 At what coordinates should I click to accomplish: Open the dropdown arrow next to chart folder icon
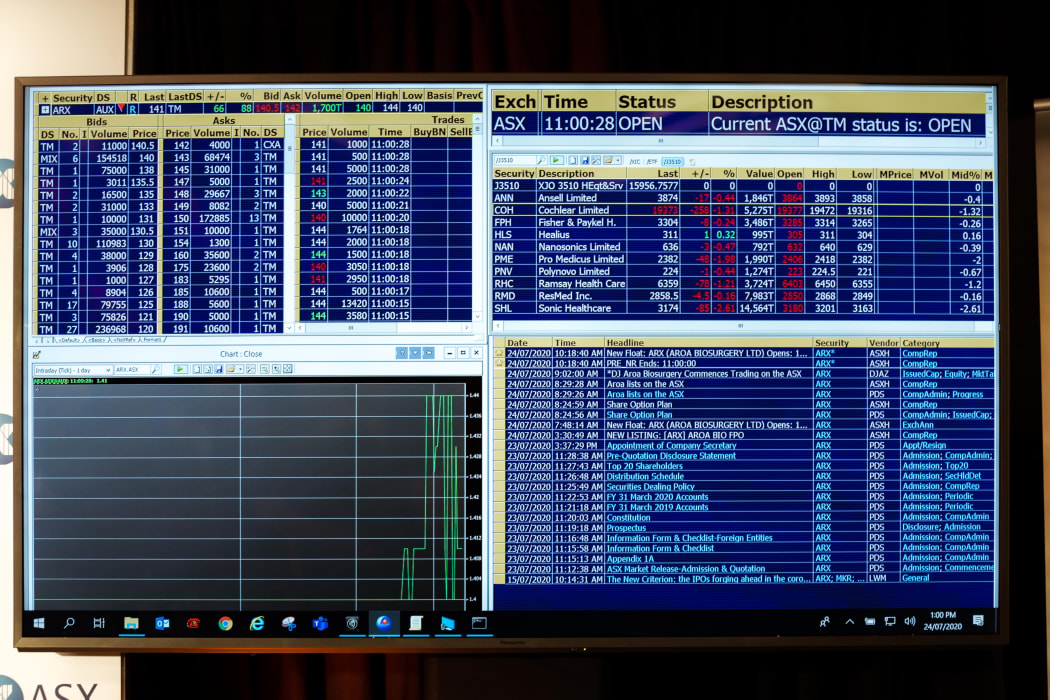click(x=240, y=369)
